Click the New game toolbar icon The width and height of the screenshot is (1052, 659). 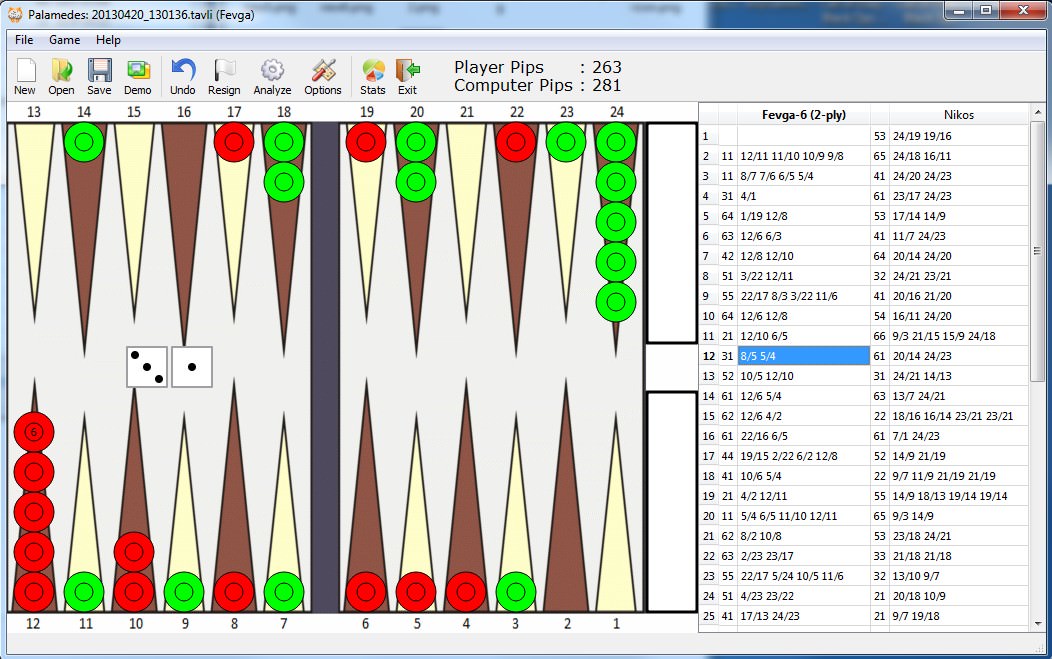25,76
